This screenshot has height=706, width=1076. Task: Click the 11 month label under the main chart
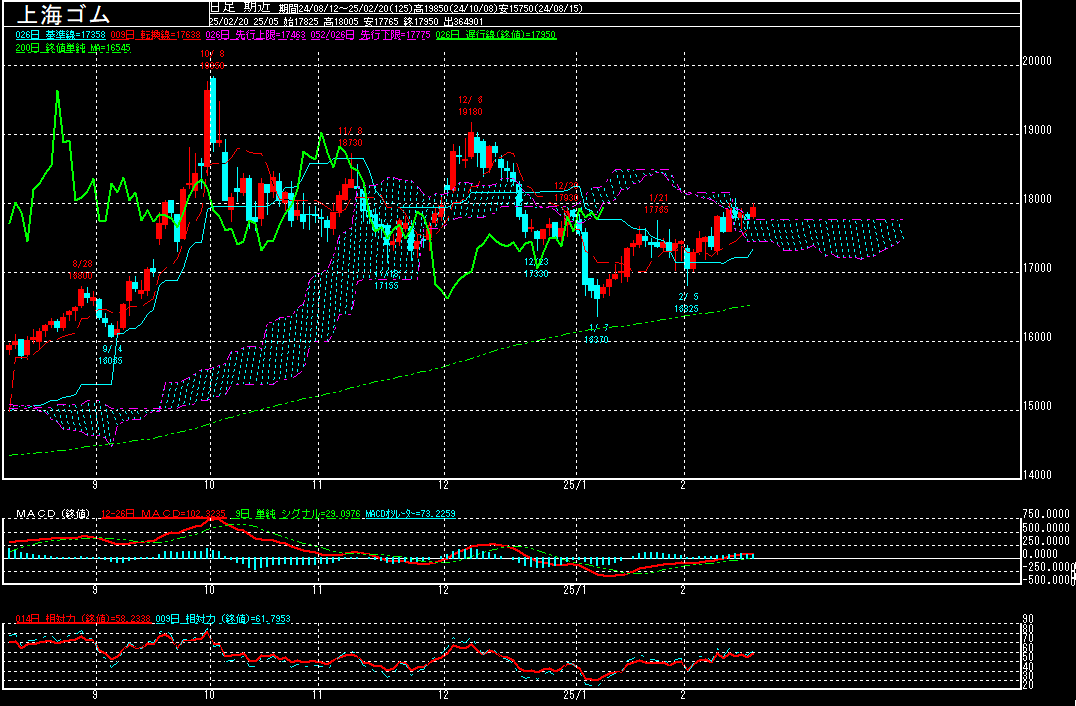317,485
